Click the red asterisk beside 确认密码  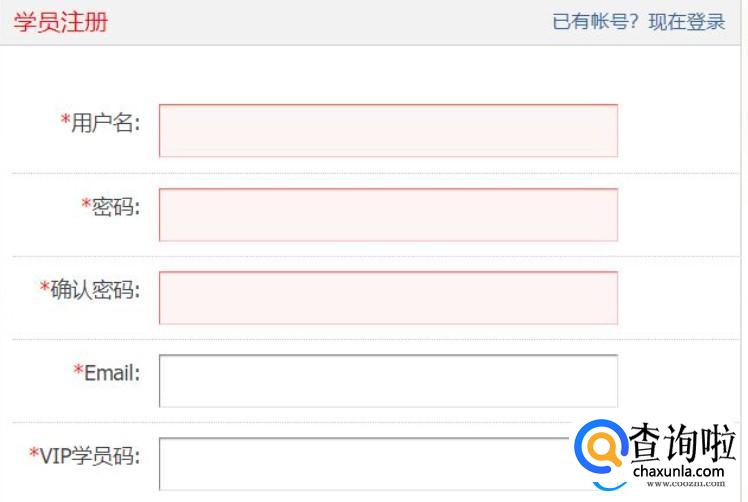(44, 289)
